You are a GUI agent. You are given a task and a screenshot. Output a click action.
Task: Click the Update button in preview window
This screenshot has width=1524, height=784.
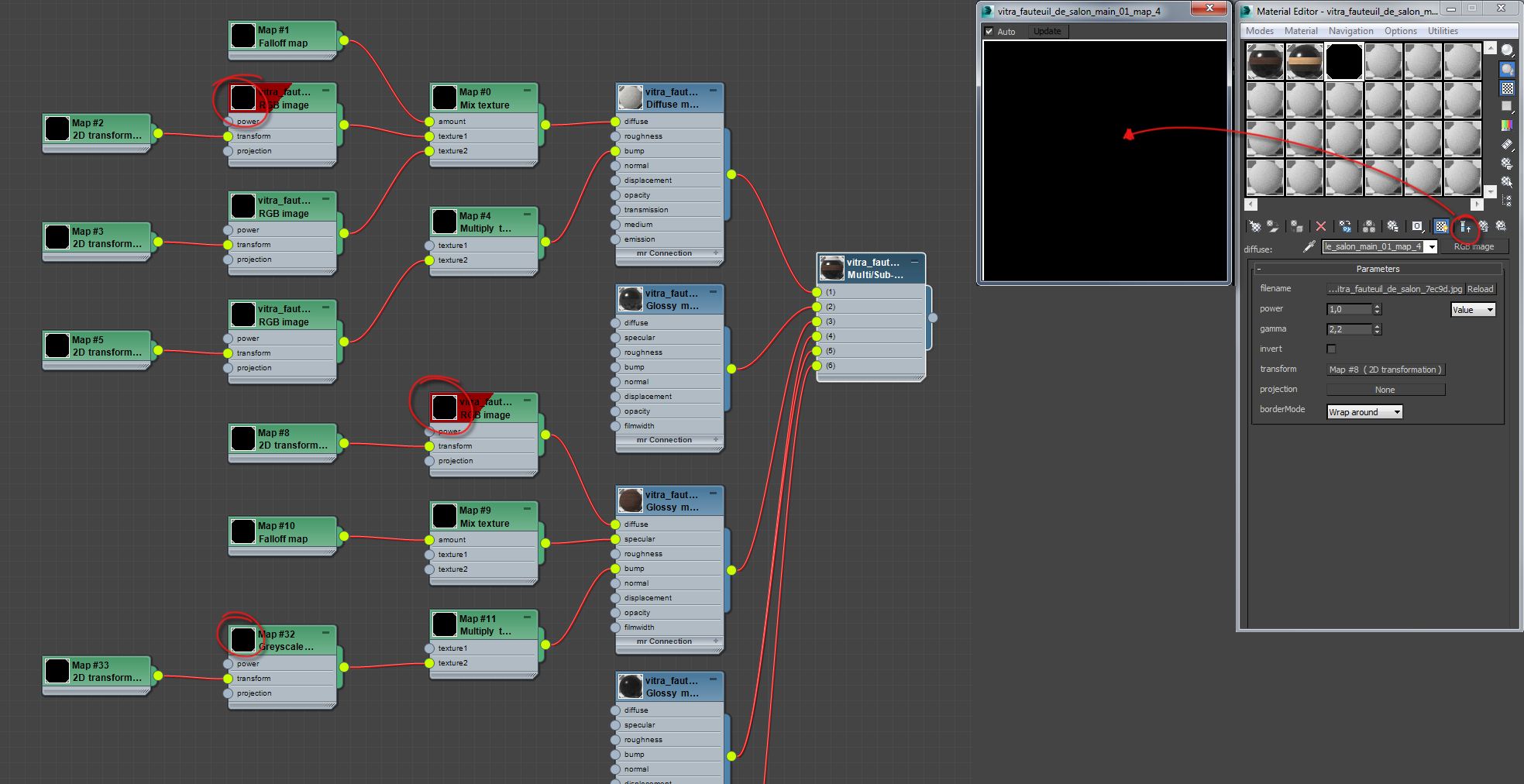click(1047, 32)
